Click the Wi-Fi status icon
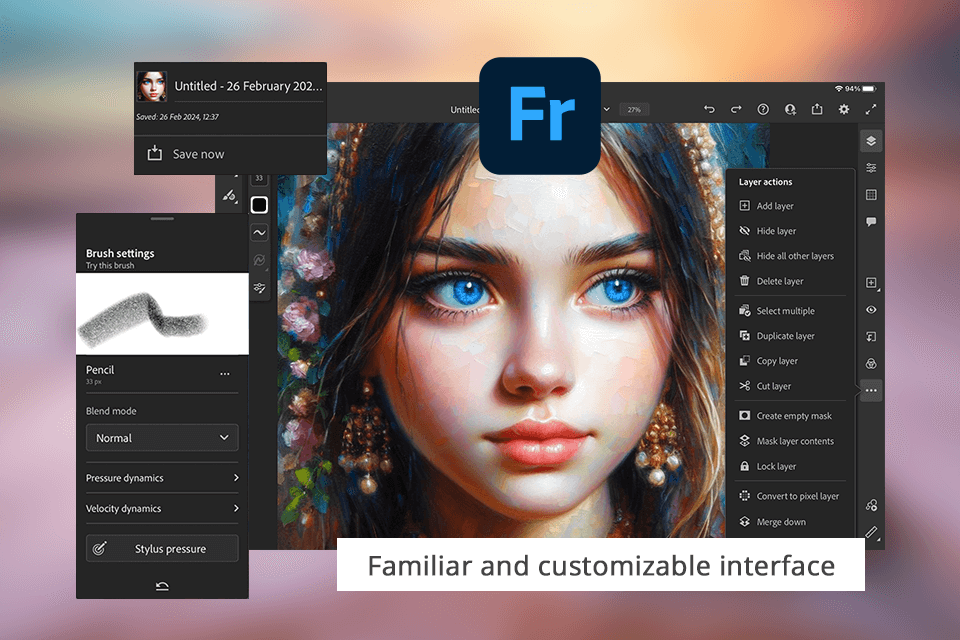Screen dimensions: 960x640 pos(839,89)
